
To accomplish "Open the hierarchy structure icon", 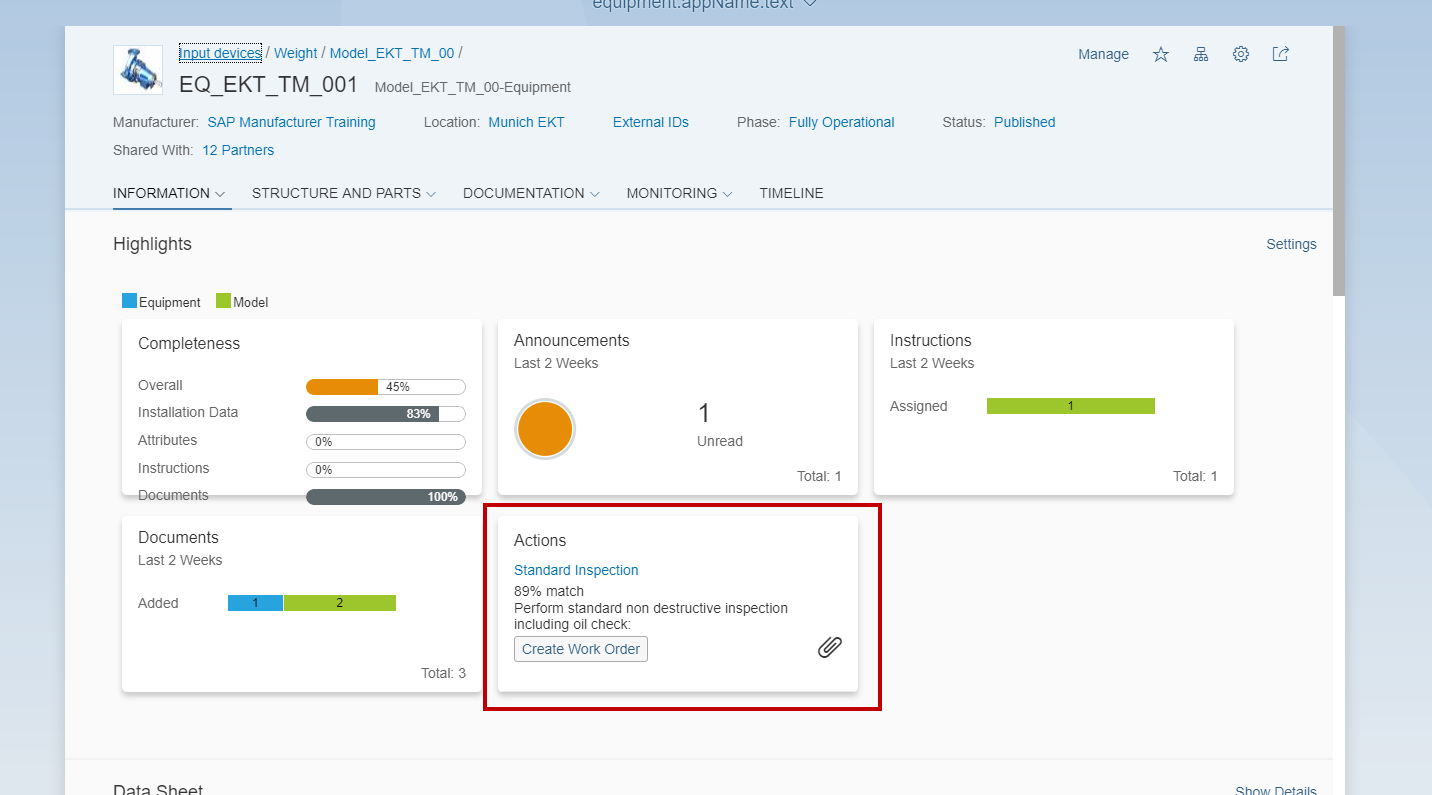I will [1201, 54].
